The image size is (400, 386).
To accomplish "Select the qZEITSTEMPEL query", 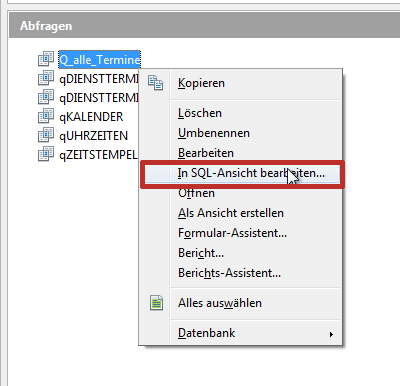I will pyautogui.click(x=98, y=155).
